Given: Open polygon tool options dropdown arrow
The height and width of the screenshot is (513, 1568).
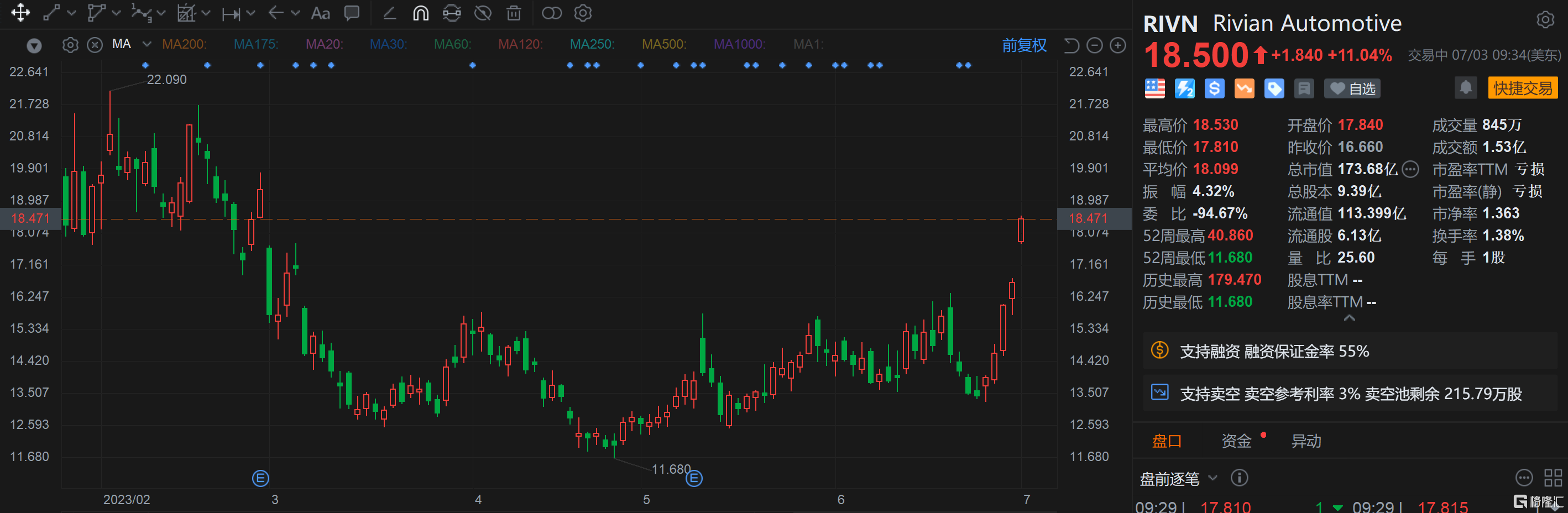Looking at the screenshot, I should (116, 13).
